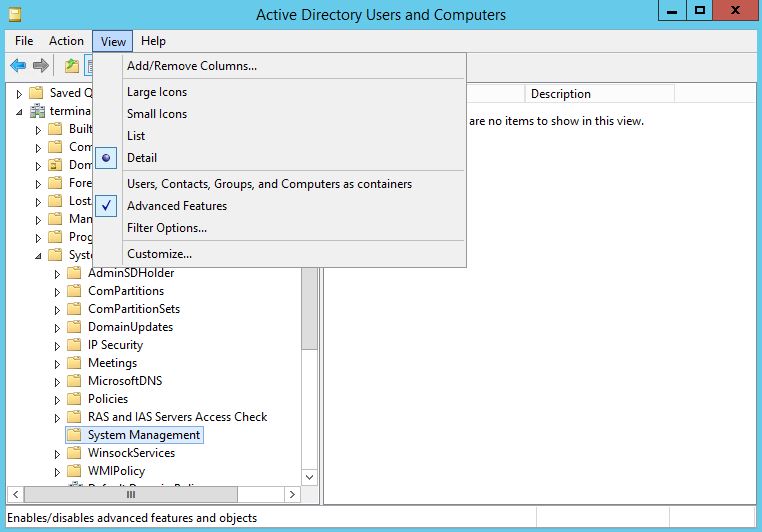Expand the WinsockServices node

click(x=57, y=454)
